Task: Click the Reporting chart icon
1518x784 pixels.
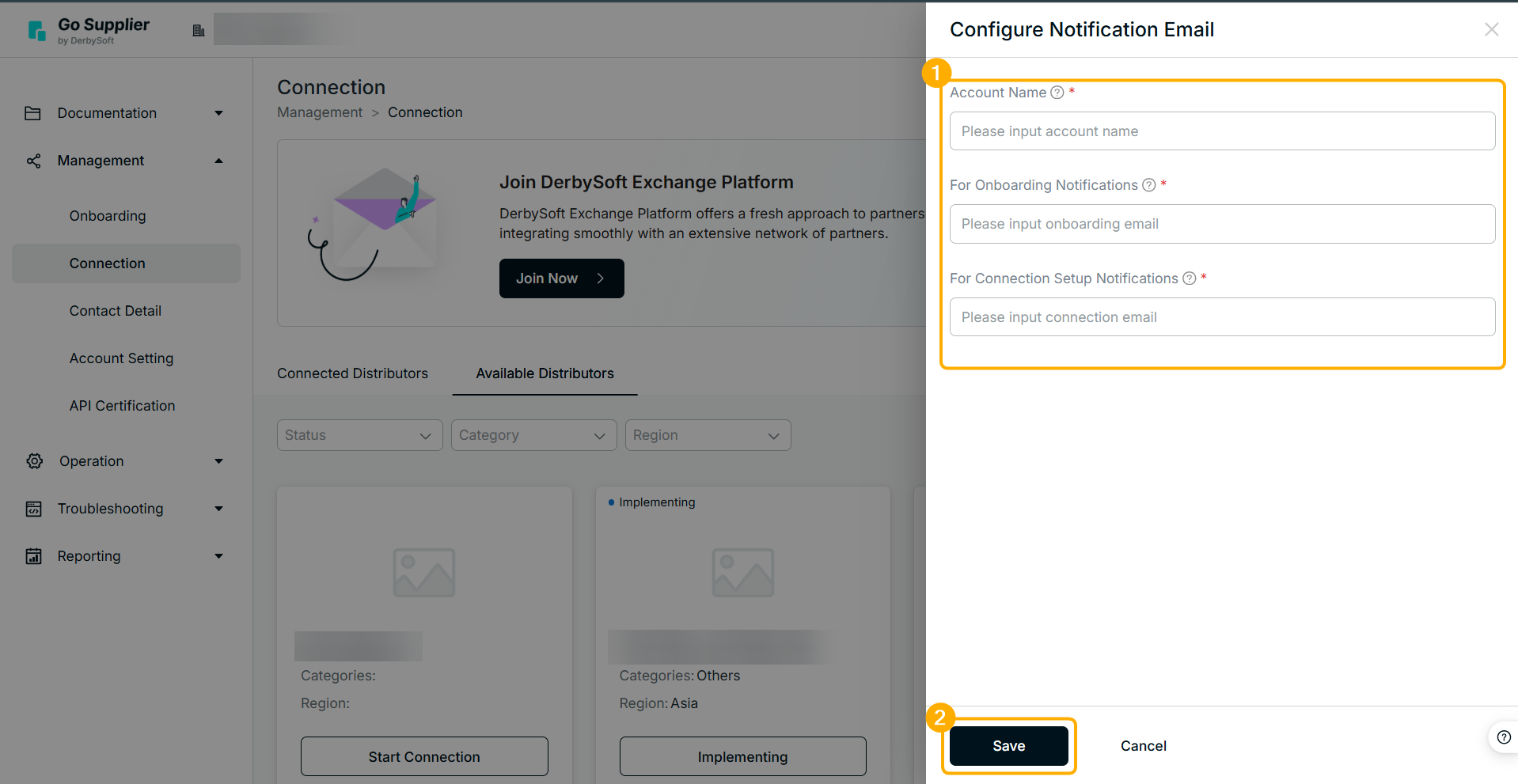Action: pyautogui.click(x=33, y=556)
